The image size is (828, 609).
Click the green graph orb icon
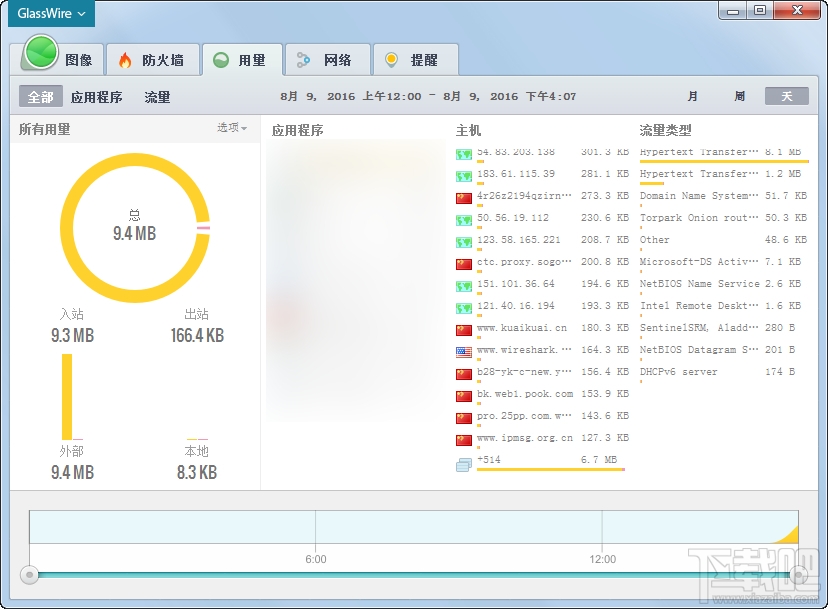click(41, 52)
